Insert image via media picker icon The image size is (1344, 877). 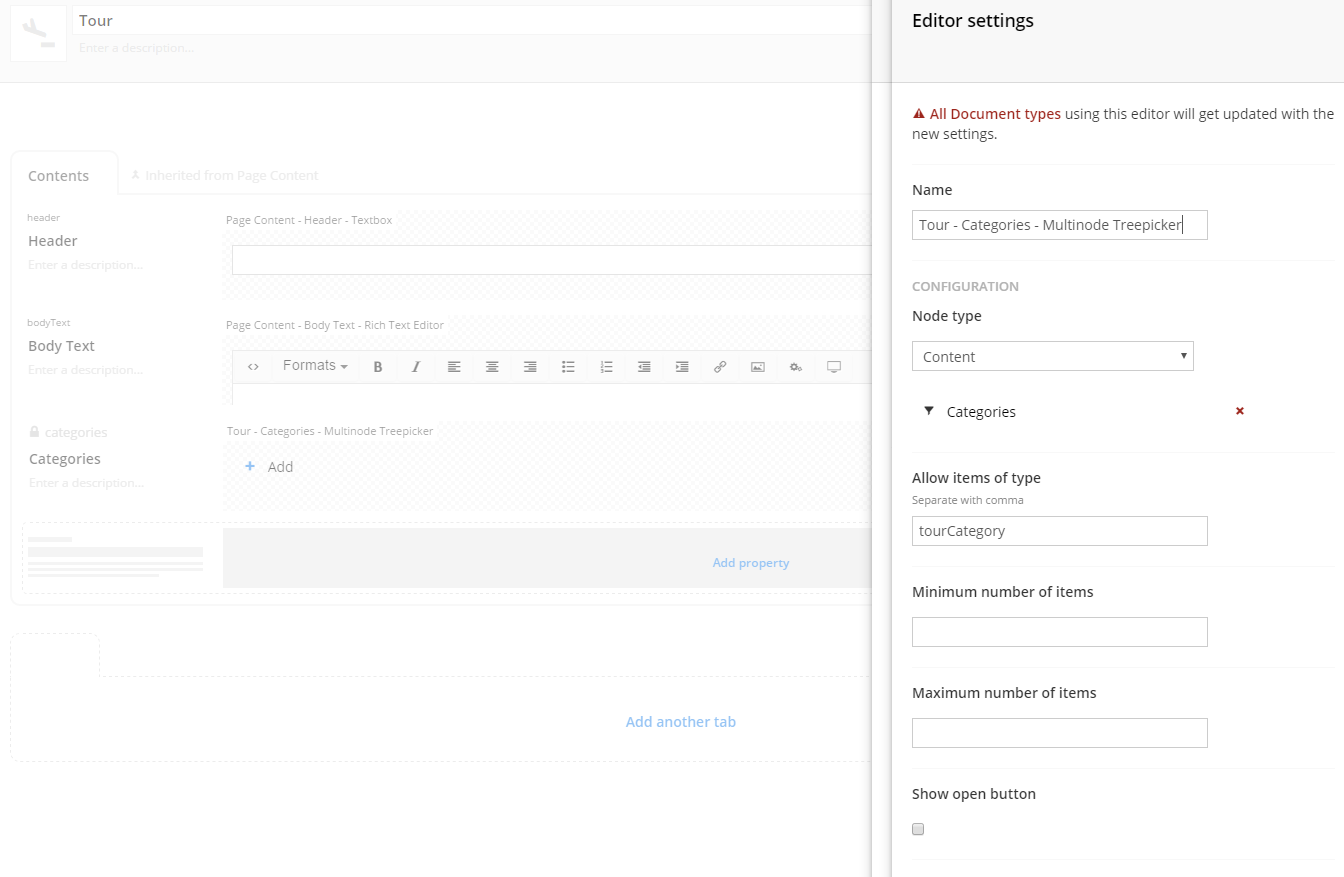click(758, 367)
